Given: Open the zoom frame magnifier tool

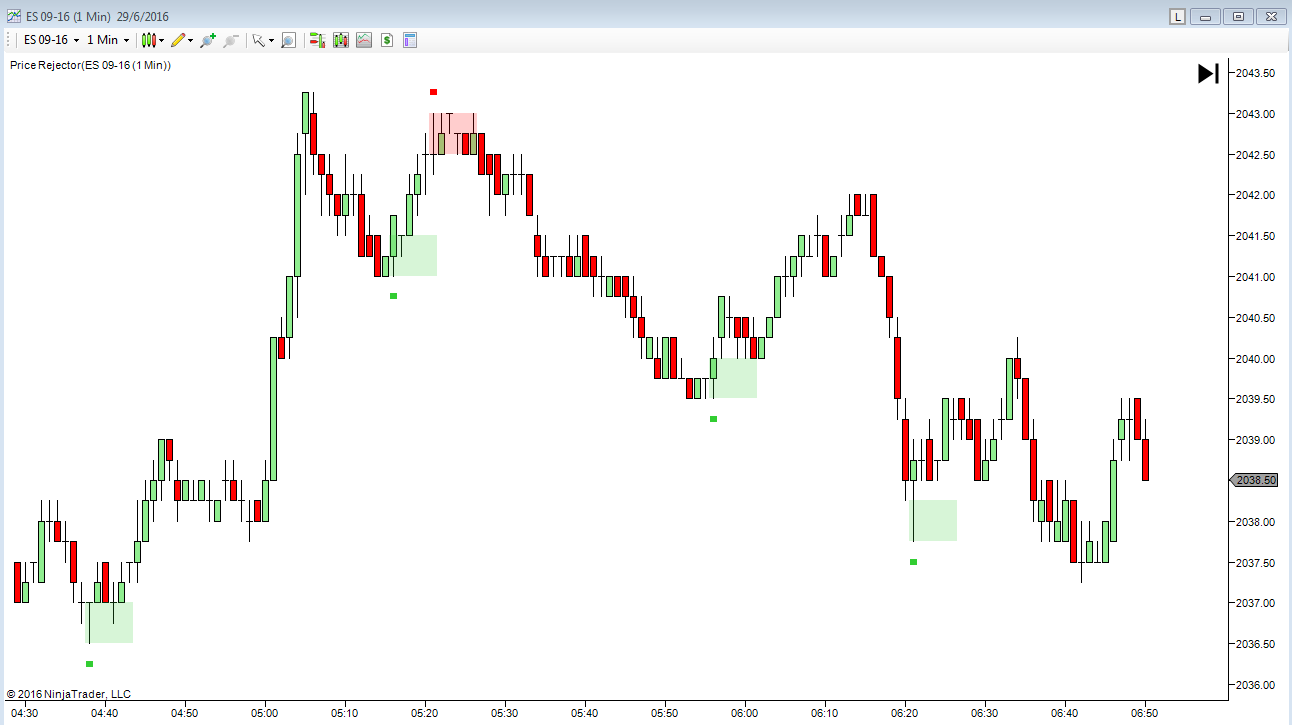Looking at the screenshot, I should (288, 40).
